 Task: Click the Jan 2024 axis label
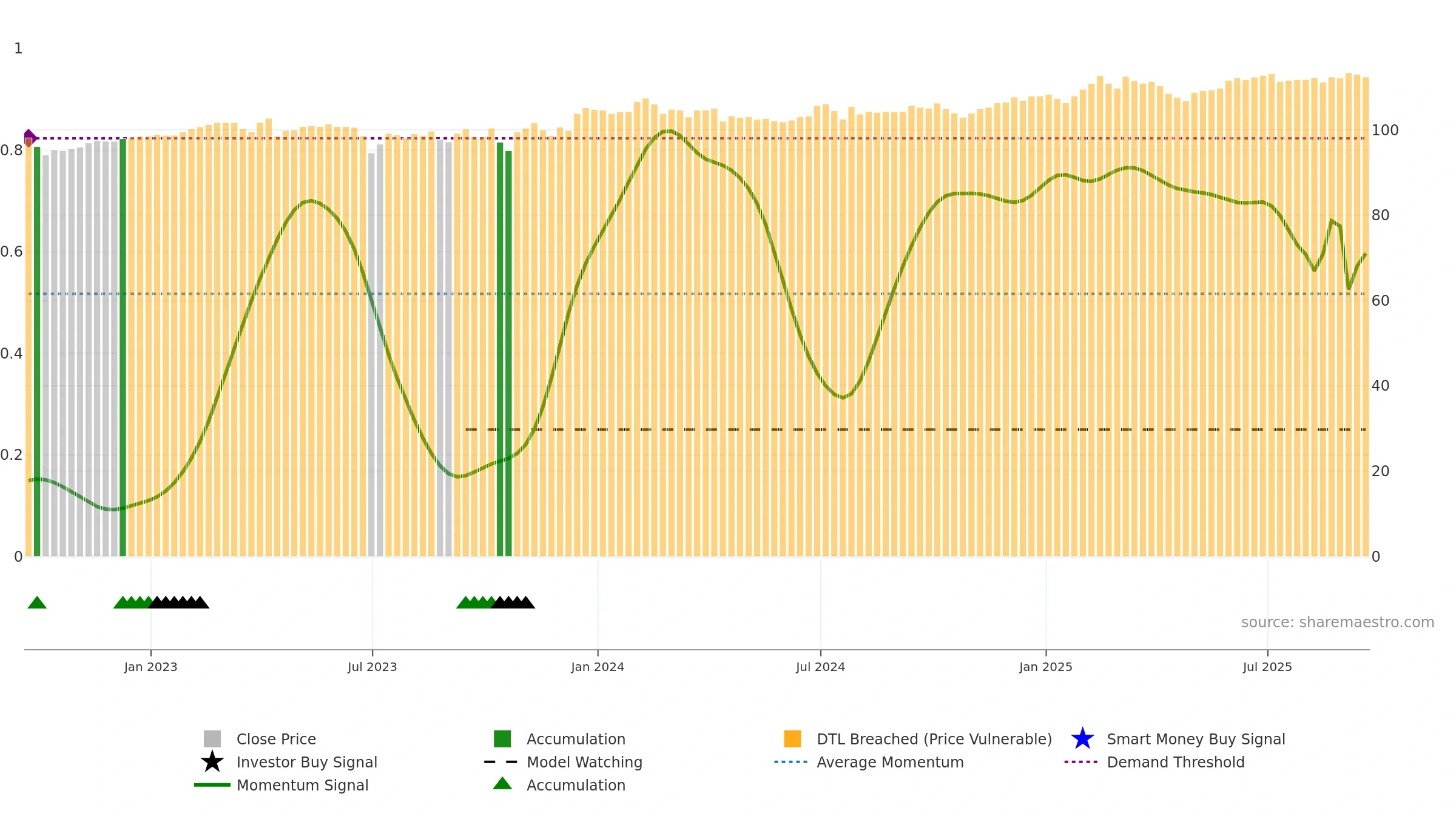pos(598,667)
